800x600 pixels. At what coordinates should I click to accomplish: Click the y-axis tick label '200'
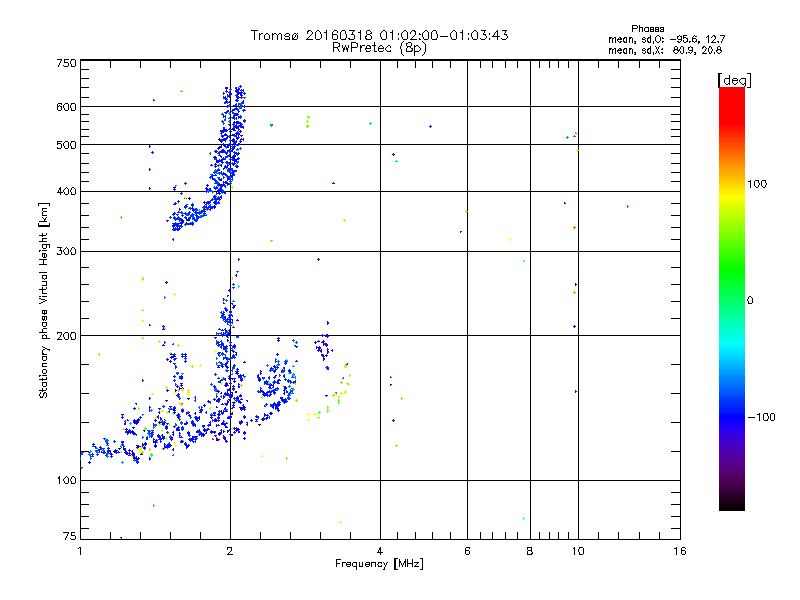click(x=66, y=336)
